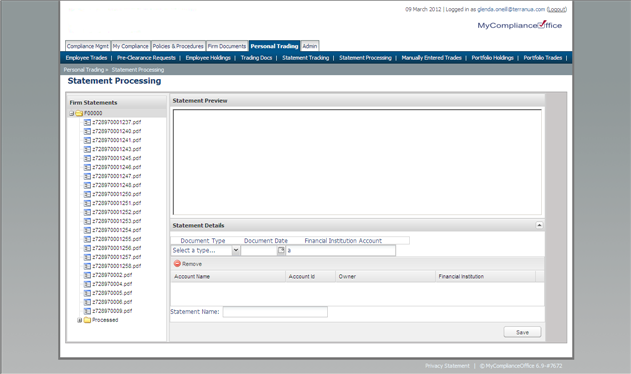This screenshot has height=374, width=631.
Task: Open the Privacy Statement footer link
Action: pos(447,366)
